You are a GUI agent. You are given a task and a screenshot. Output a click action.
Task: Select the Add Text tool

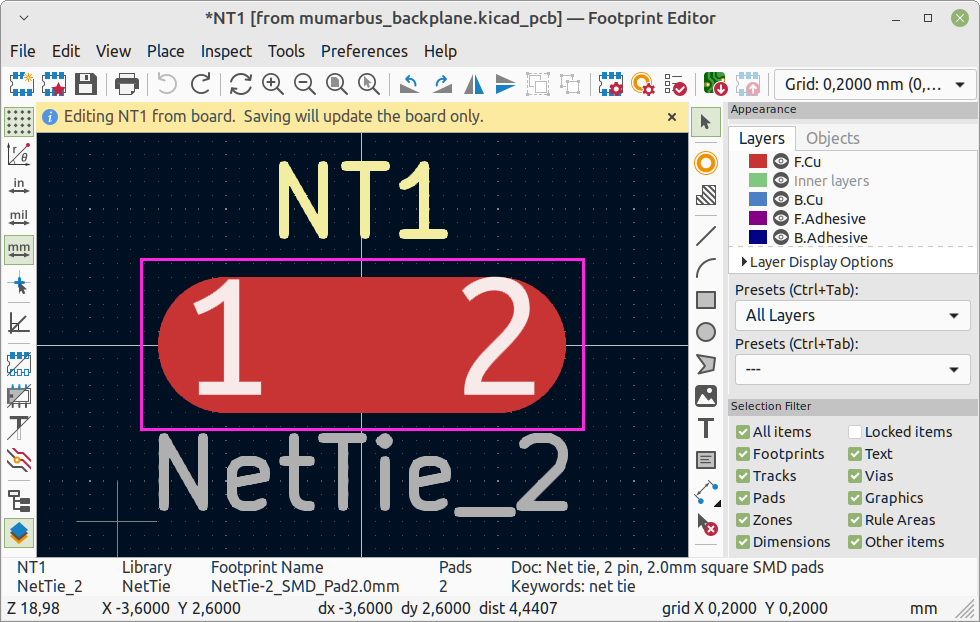[x=705, y=428]
